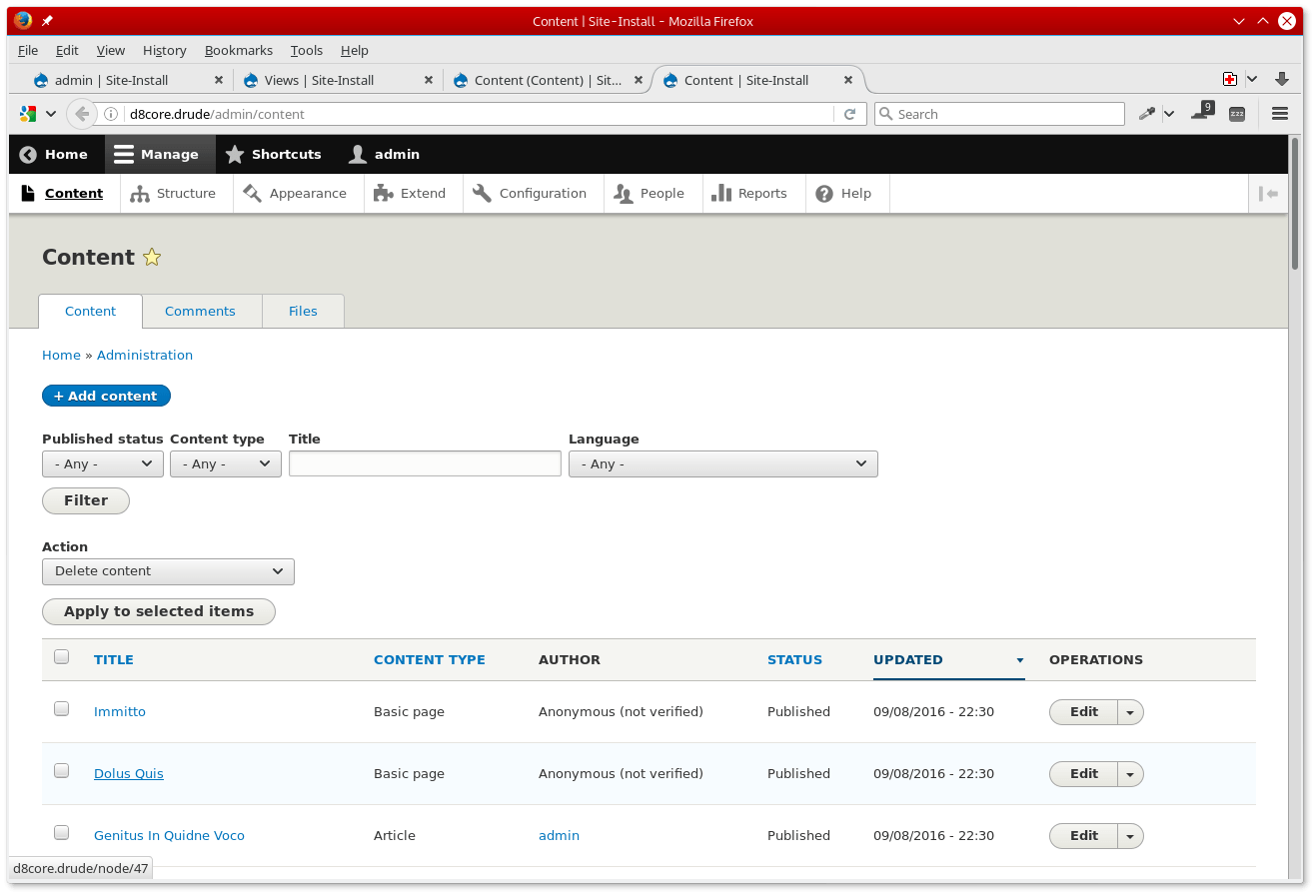Select the Genitus In Quidne Voco checkbox

(x=62, y=833)
